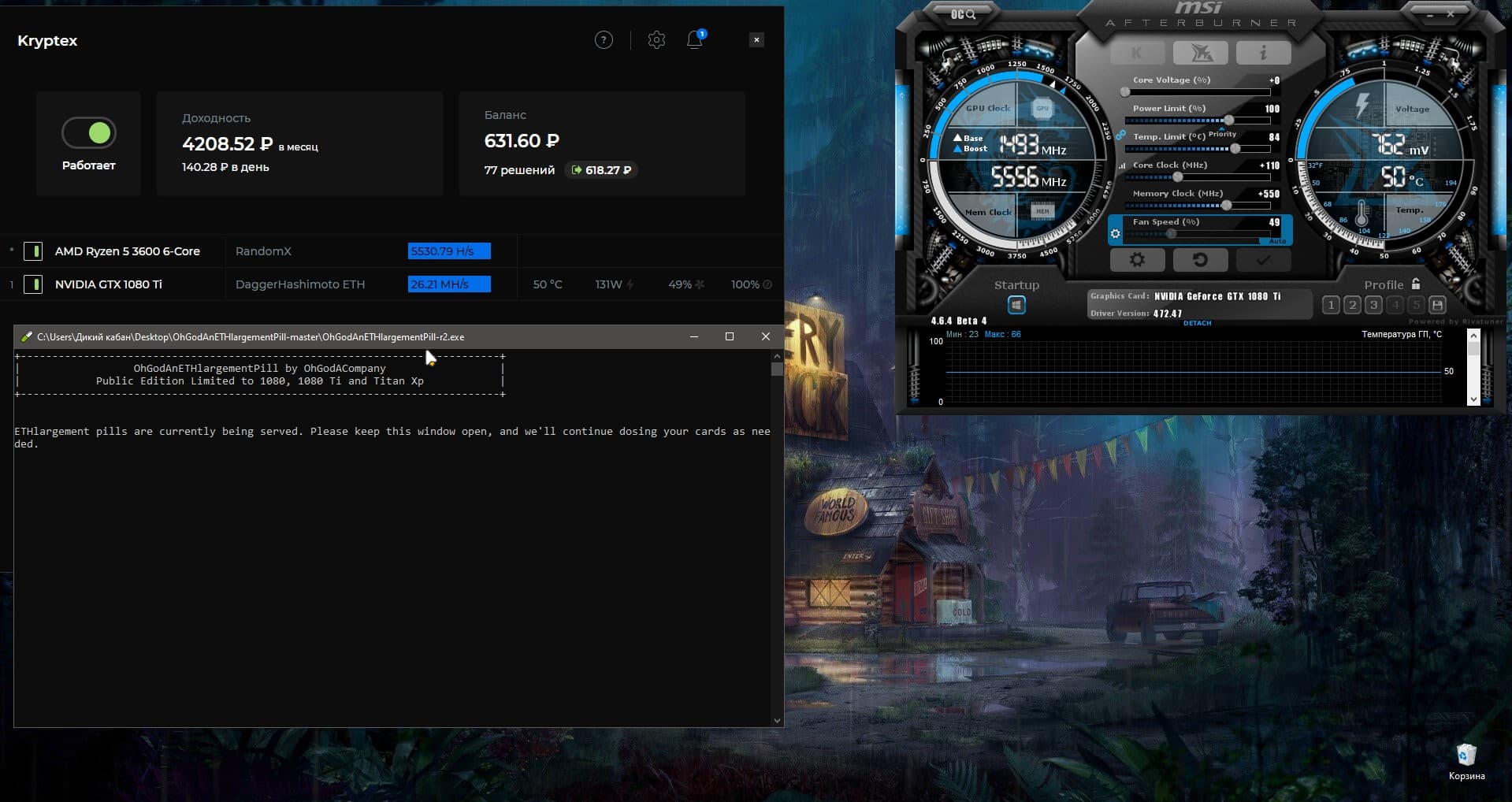Click the 50 °C temperature in Kryptex
This screenshot has height=802, width=1512.
548,284
